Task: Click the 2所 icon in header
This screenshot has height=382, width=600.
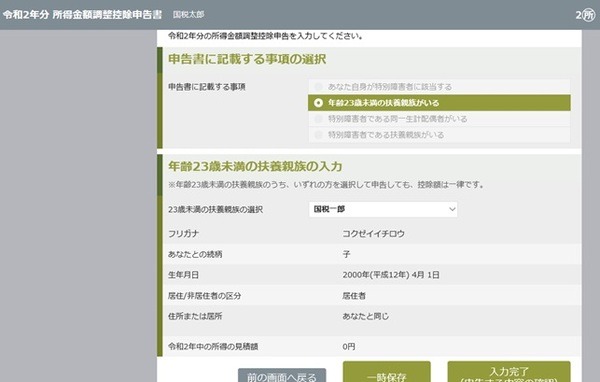Action: (x=586, y=15)
